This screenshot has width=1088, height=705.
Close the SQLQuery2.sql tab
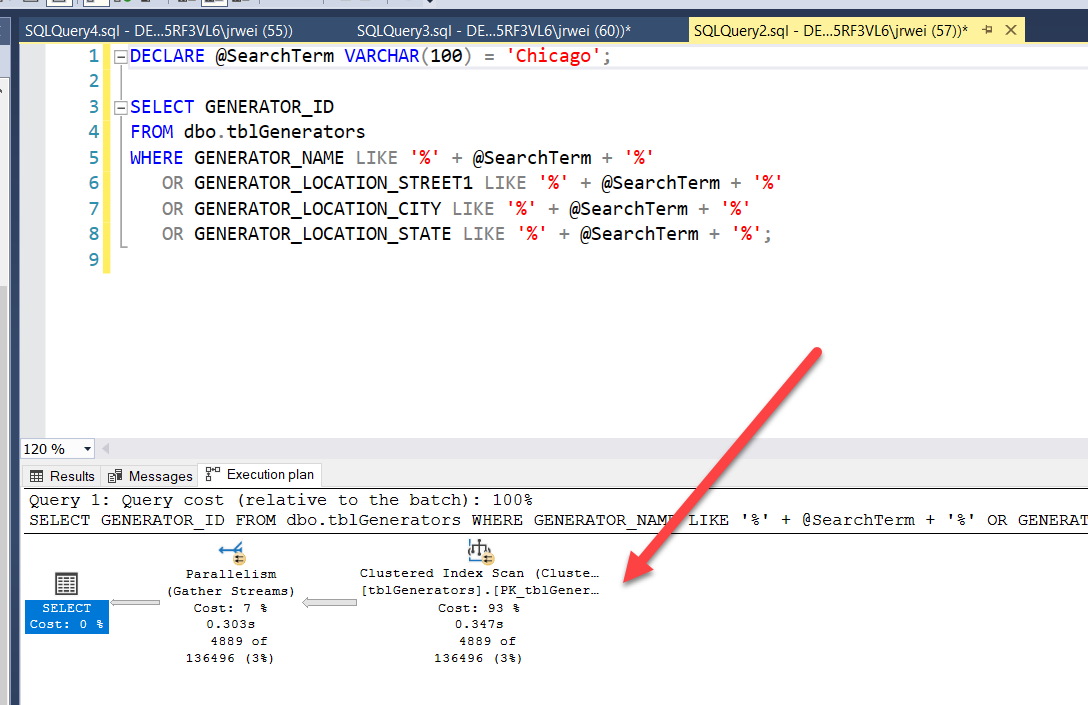coord(1011,30)
